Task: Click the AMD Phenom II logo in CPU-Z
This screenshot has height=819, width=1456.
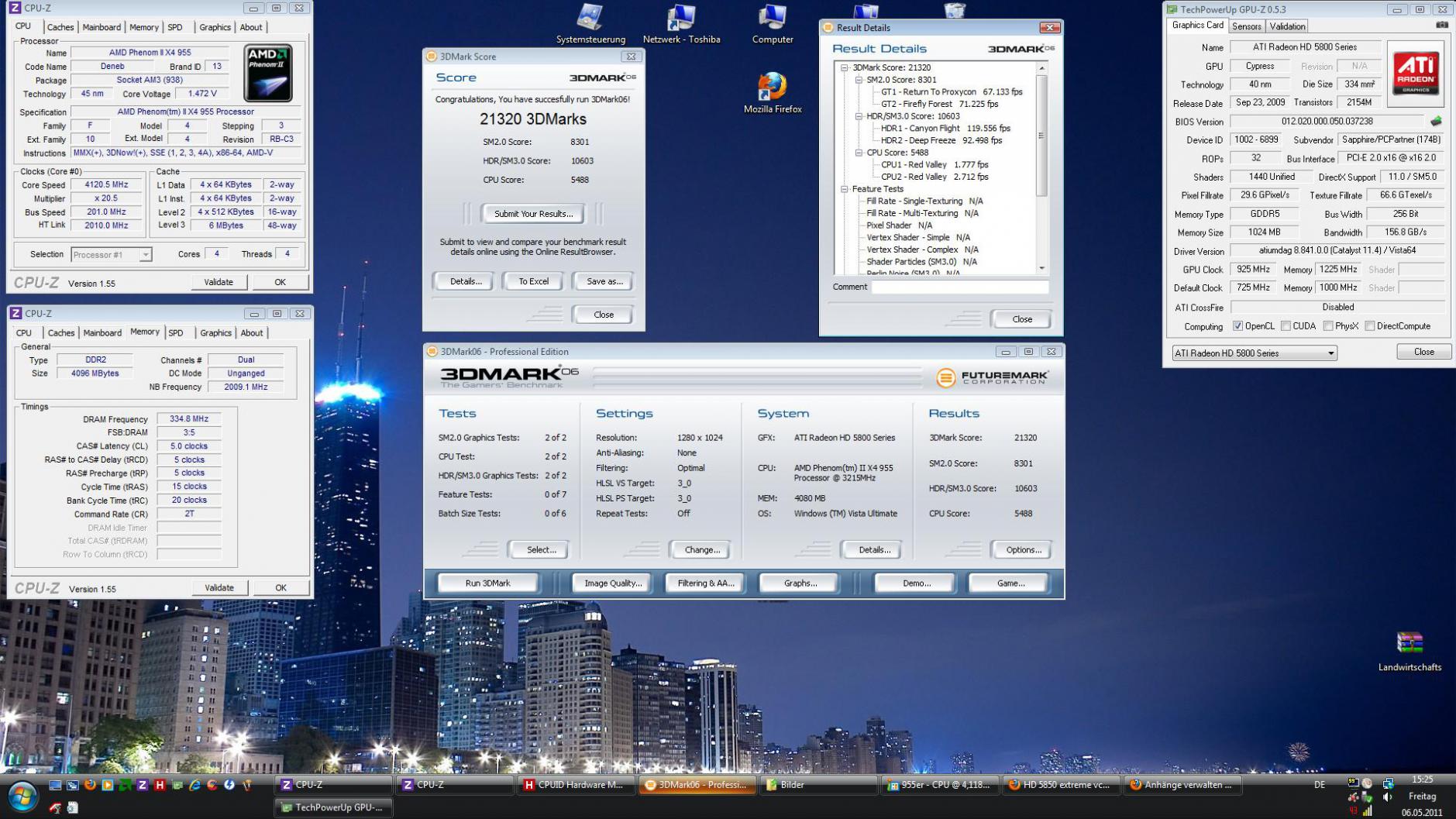Action: [268, 74]
